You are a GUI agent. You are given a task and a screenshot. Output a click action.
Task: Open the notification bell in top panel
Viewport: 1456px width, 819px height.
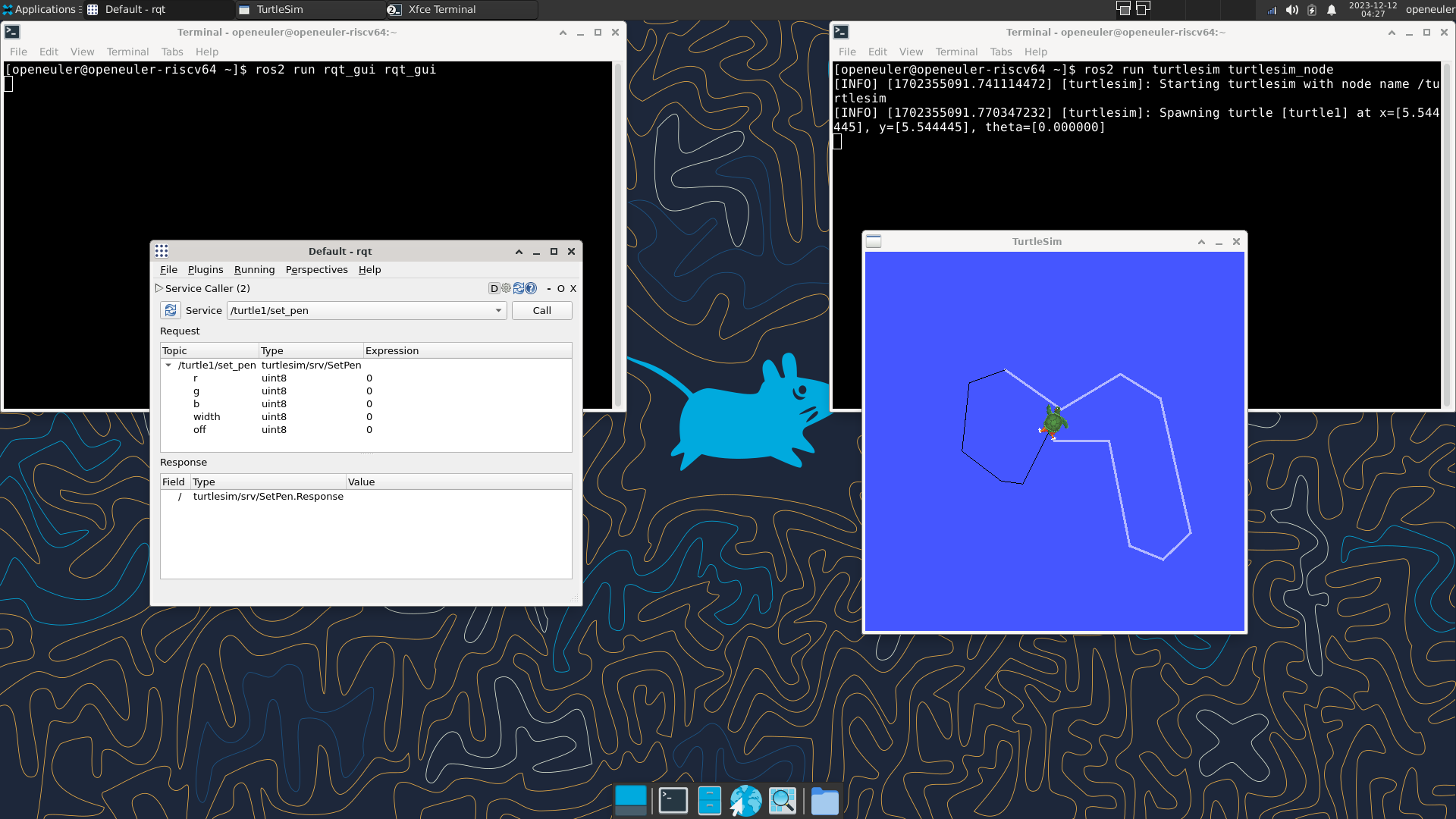1332,10
